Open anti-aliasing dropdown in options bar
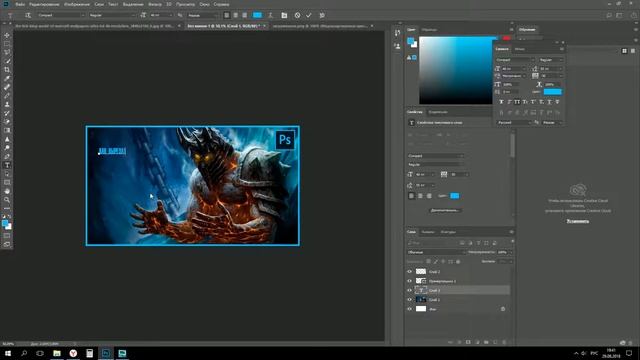Screen dimensions: 640x360 click(x=202, y=15)
